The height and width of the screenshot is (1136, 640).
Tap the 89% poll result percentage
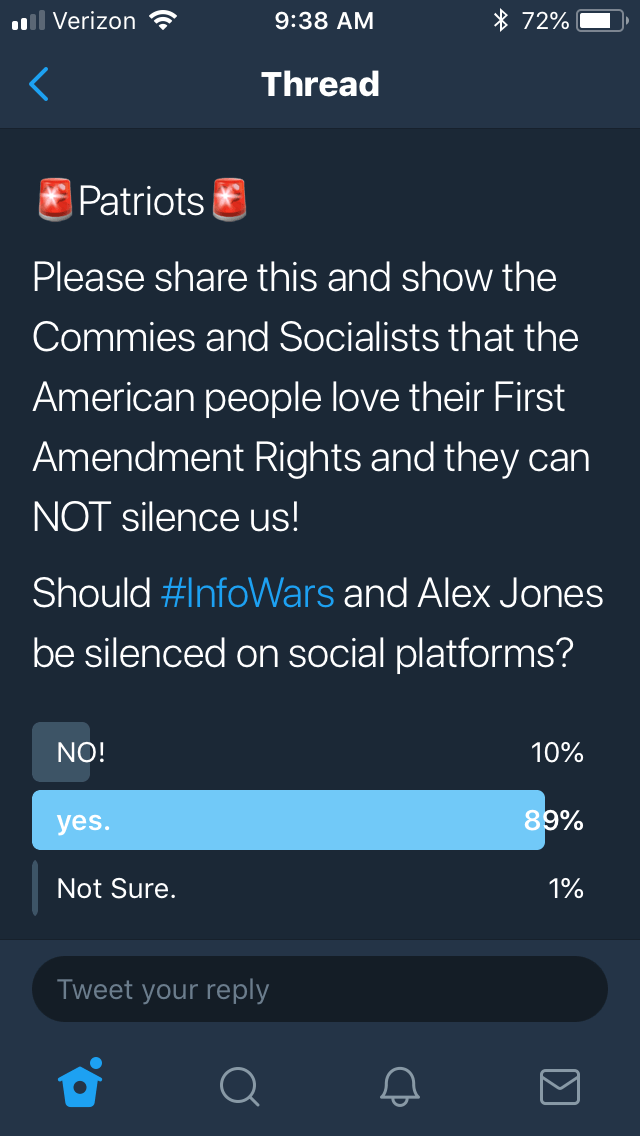click(554, 821)
